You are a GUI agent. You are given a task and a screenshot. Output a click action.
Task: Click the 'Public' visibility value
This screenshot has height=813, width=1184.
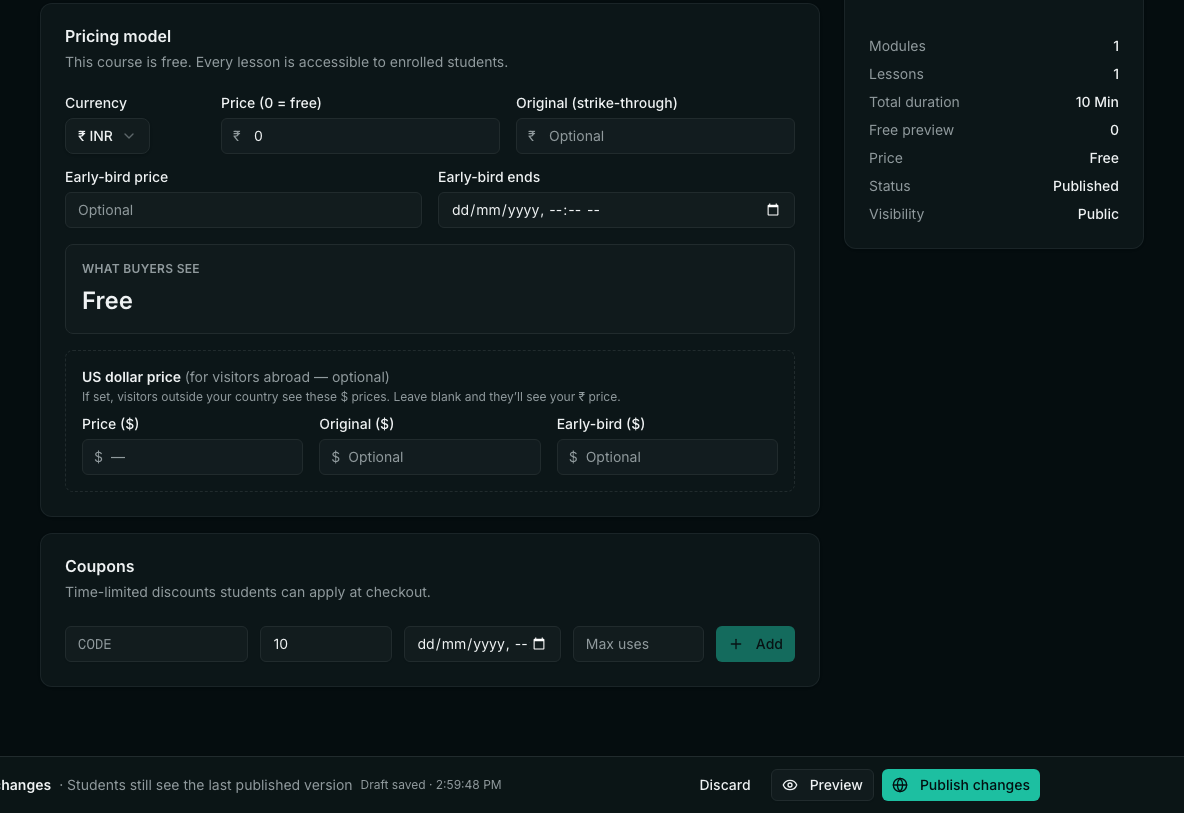tap(1098, 214)
